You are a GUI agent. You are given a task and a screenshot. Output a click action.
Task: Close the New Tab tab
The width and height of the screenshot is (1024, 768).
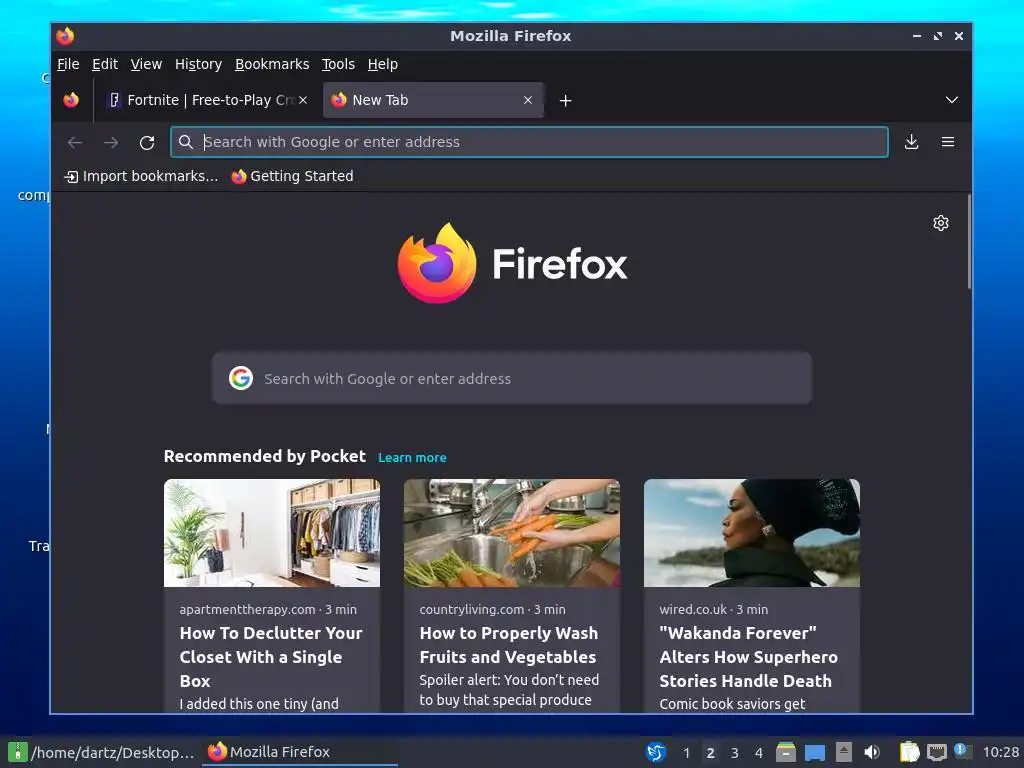(x=528, y=100)
